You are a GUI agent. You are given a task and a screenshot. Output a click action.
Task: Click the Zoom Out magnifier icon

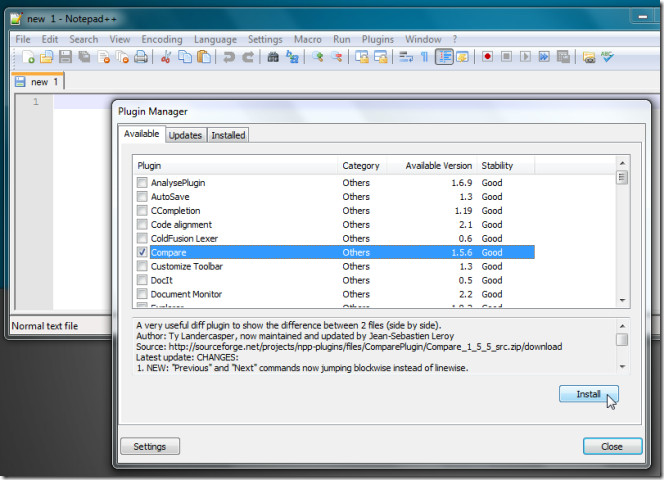(337, 57)
